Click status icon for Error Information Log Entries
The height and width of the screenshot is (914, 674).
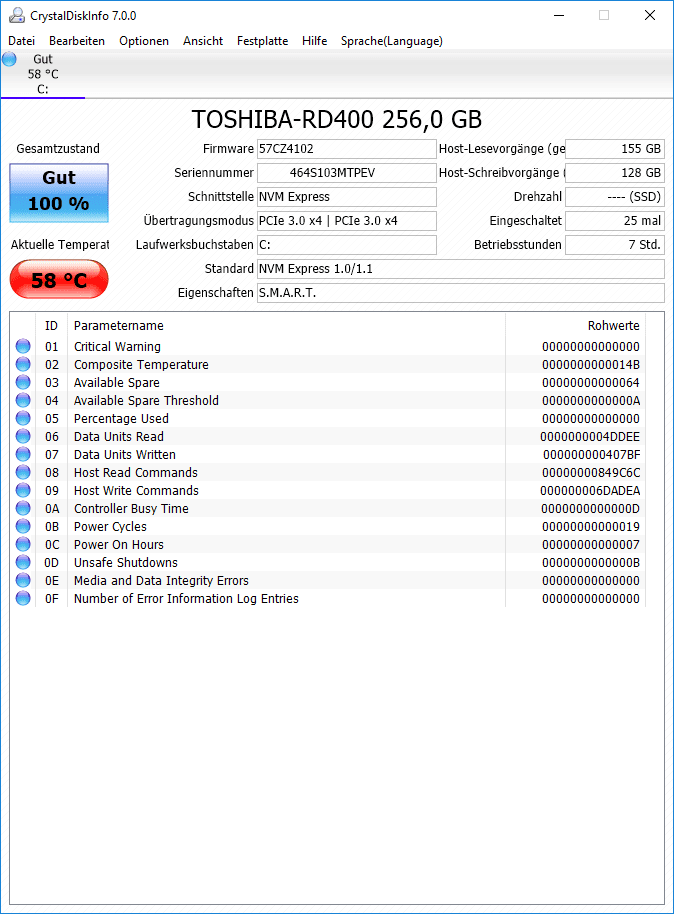click(x=23, y=598)
